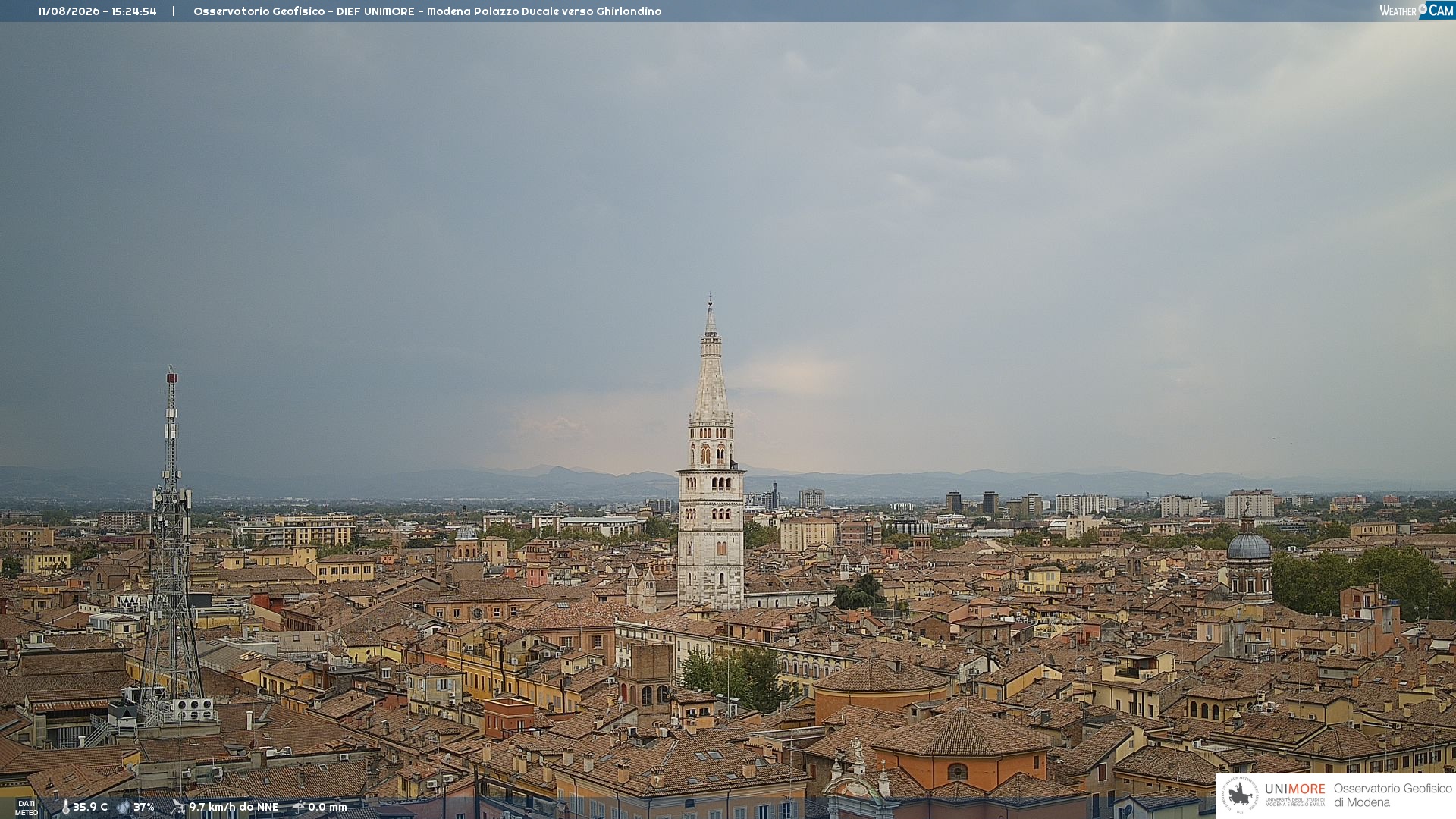The height and width of the screenshot is (819, 1456).
Task: Click the 35.9 C temperature reading
Action: pos(90,808)
